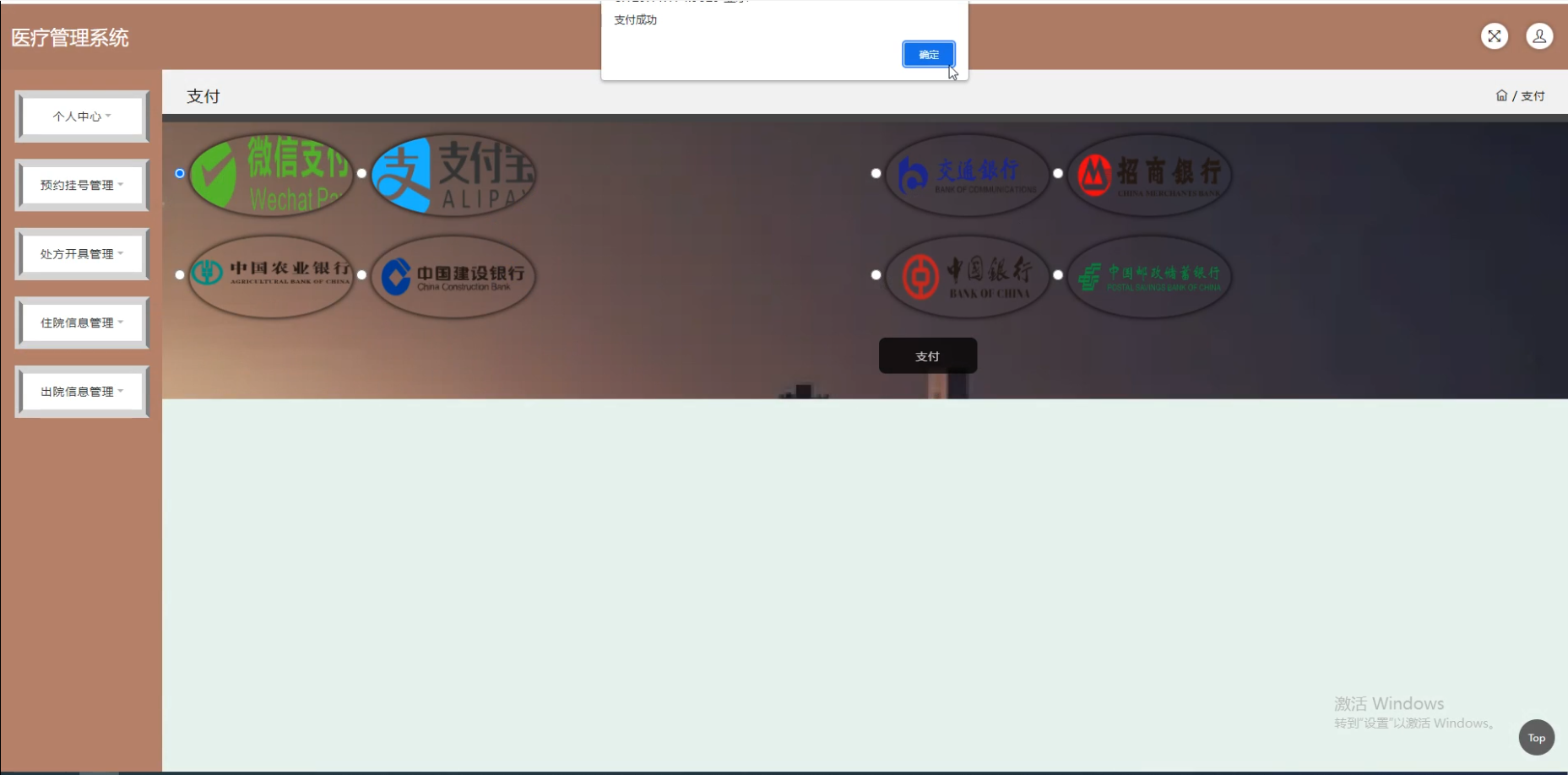
Task: Click the WeChat Pay logo
Action: (271, 175)
